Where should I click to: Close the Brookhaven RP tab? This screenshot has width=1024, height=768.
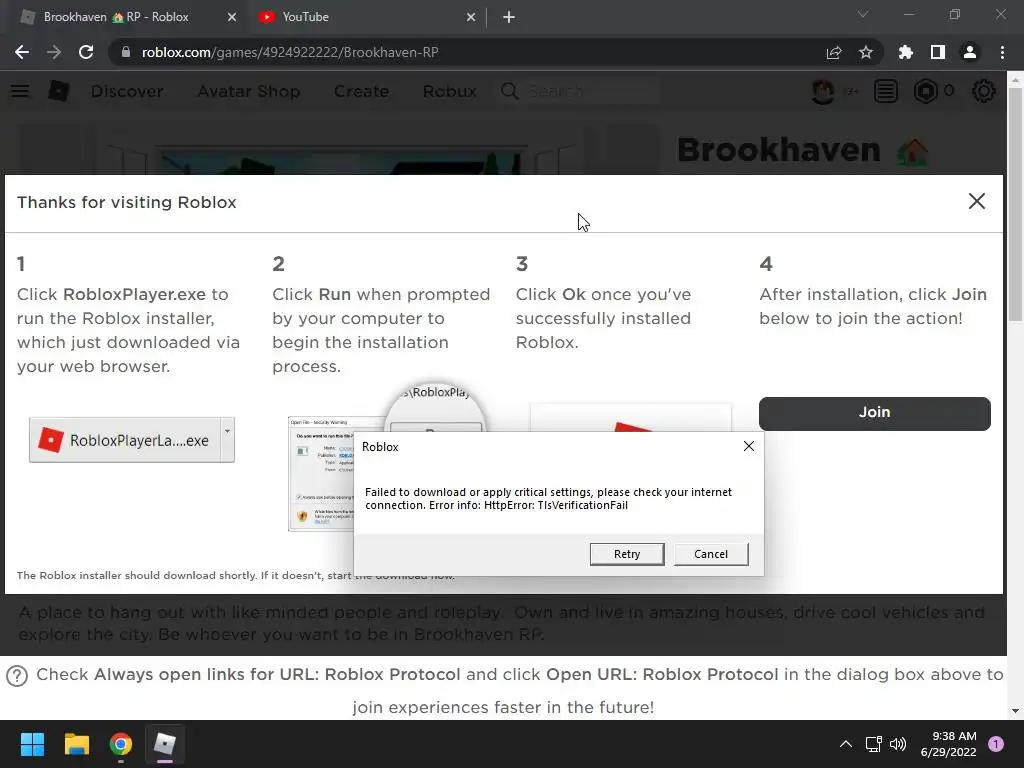tap(232, 17)
